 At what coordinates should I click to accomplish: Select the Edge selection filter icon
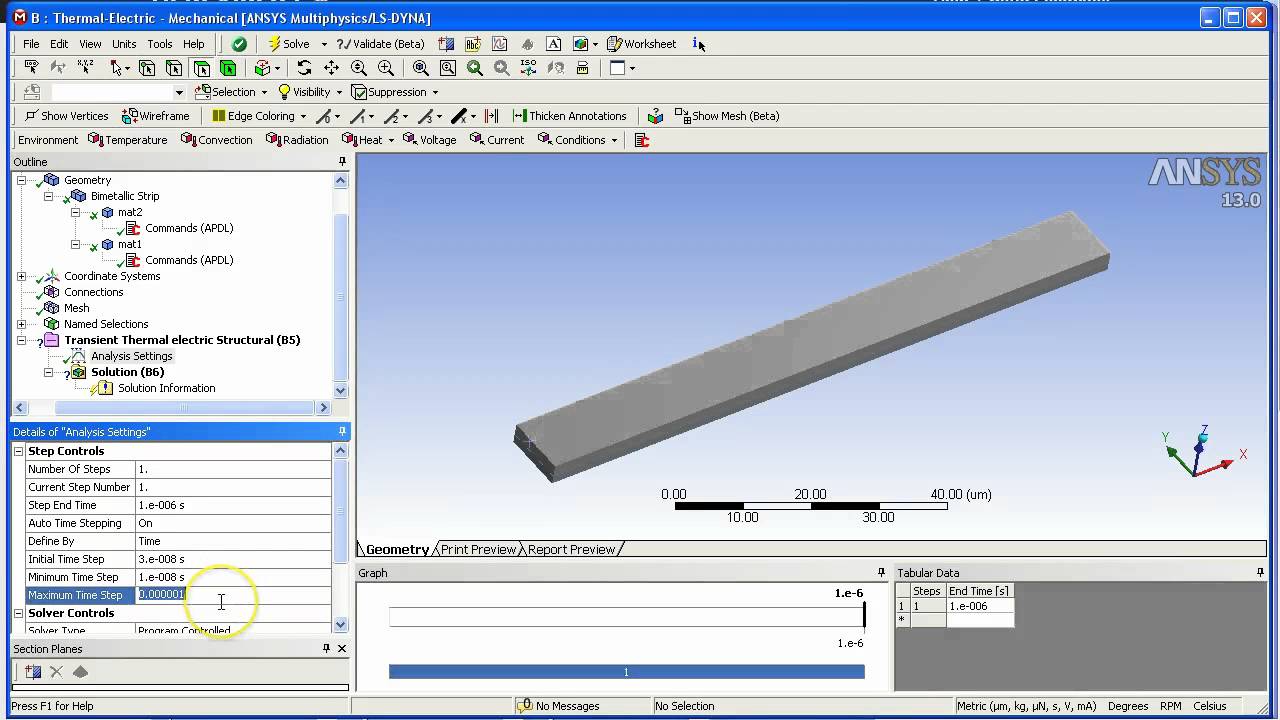(x=174, y=68)
